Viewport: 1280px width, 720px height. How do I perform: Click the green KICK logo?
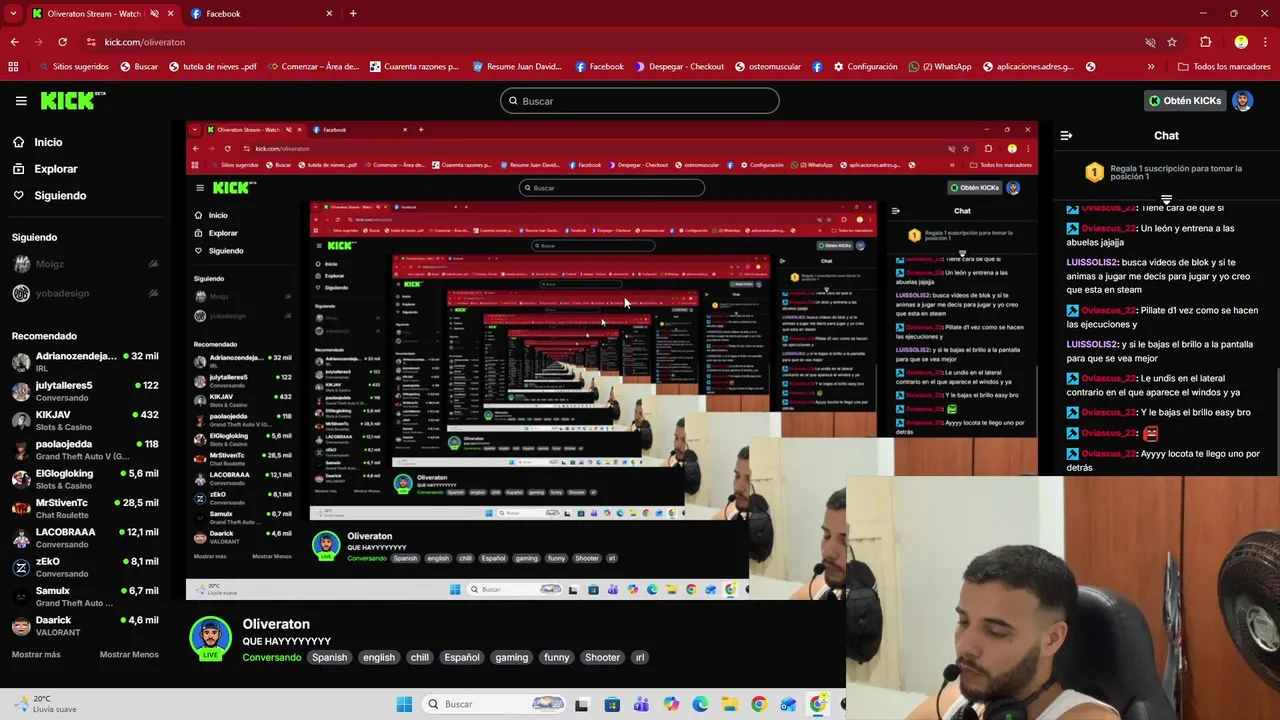pos(72,100)
